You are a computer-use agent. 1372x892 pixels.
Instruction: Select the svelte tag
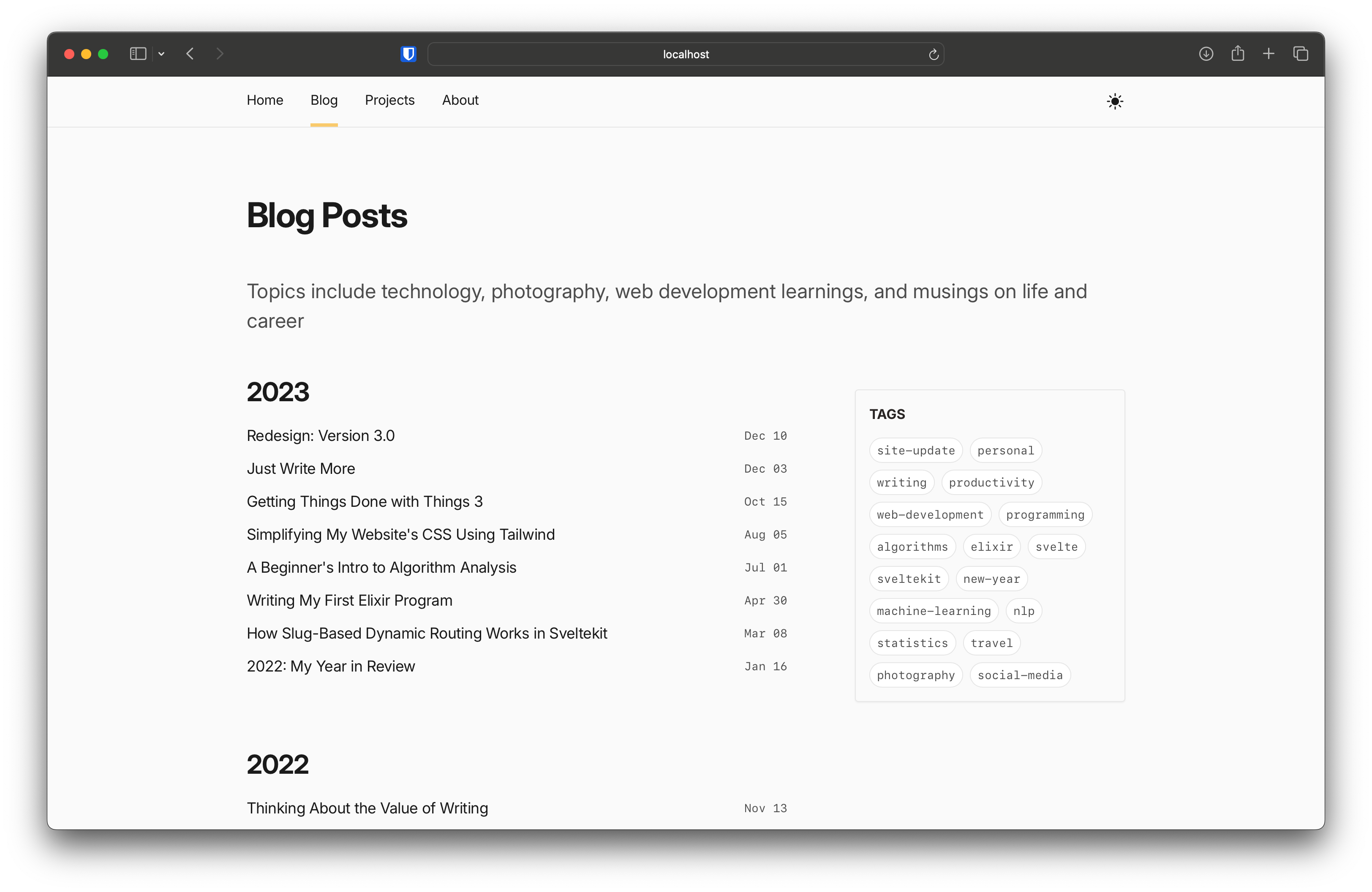(x=1056, y=546)
